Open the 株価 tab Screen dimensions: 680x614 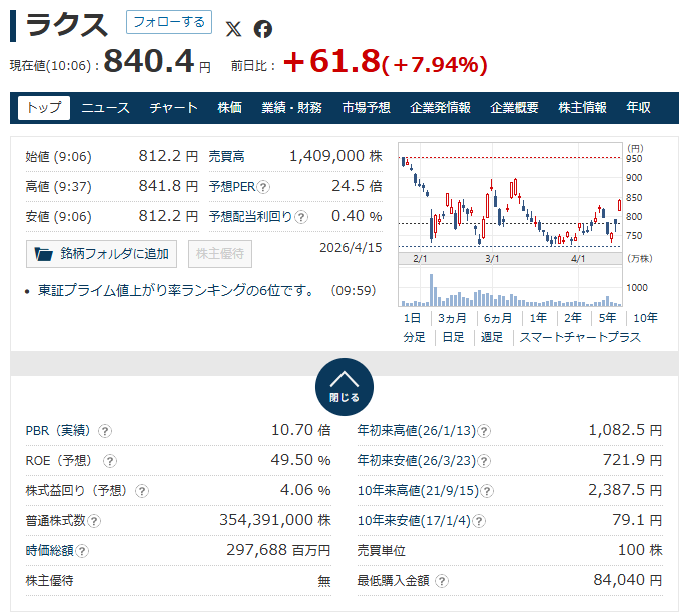pyautogui.click(x=229, y=108)
